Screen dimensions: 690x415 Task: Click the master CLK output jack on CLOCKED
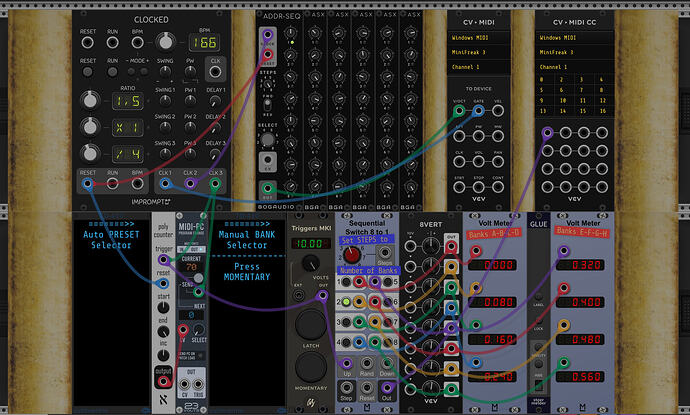point(215,71)
